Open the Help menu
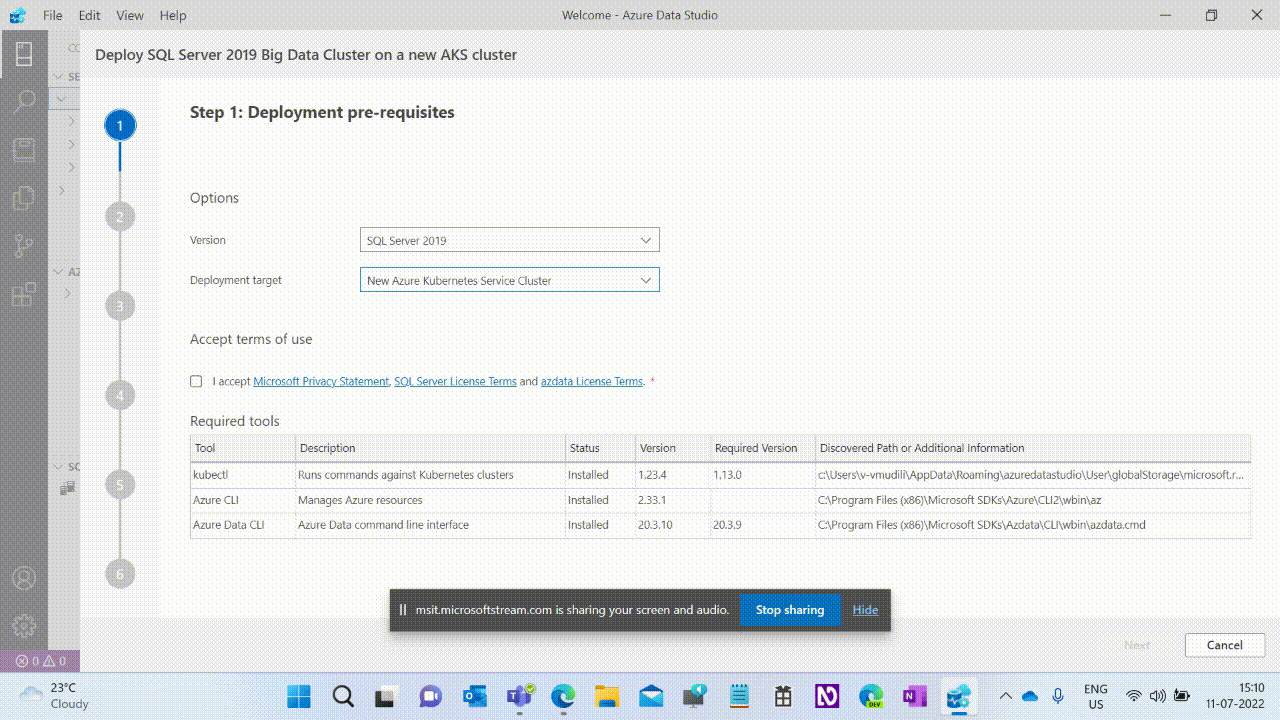1280x720 pixels. [172, 15]
